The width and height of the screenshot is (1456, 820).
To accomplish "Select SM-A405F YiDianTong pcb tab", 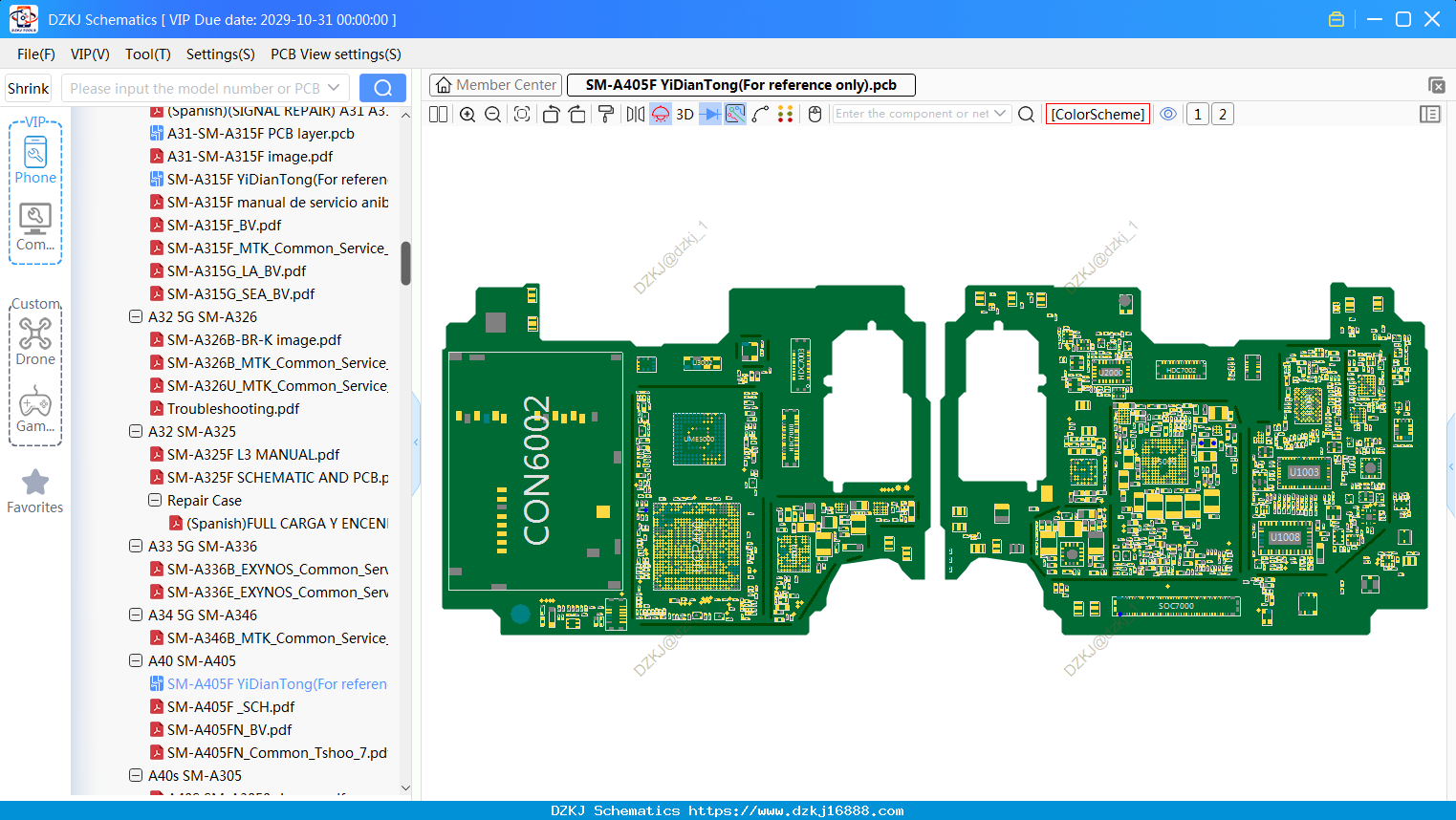I will (741, 85).
